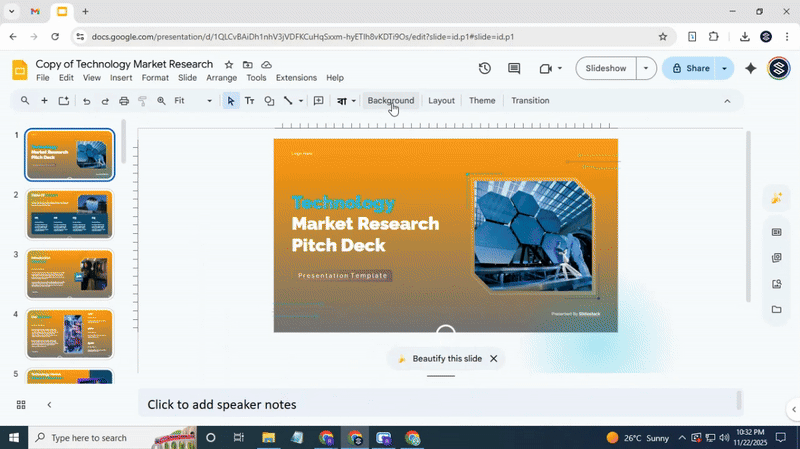
Task: Click the add comment toolbar icon
Action: click(319, 101)
